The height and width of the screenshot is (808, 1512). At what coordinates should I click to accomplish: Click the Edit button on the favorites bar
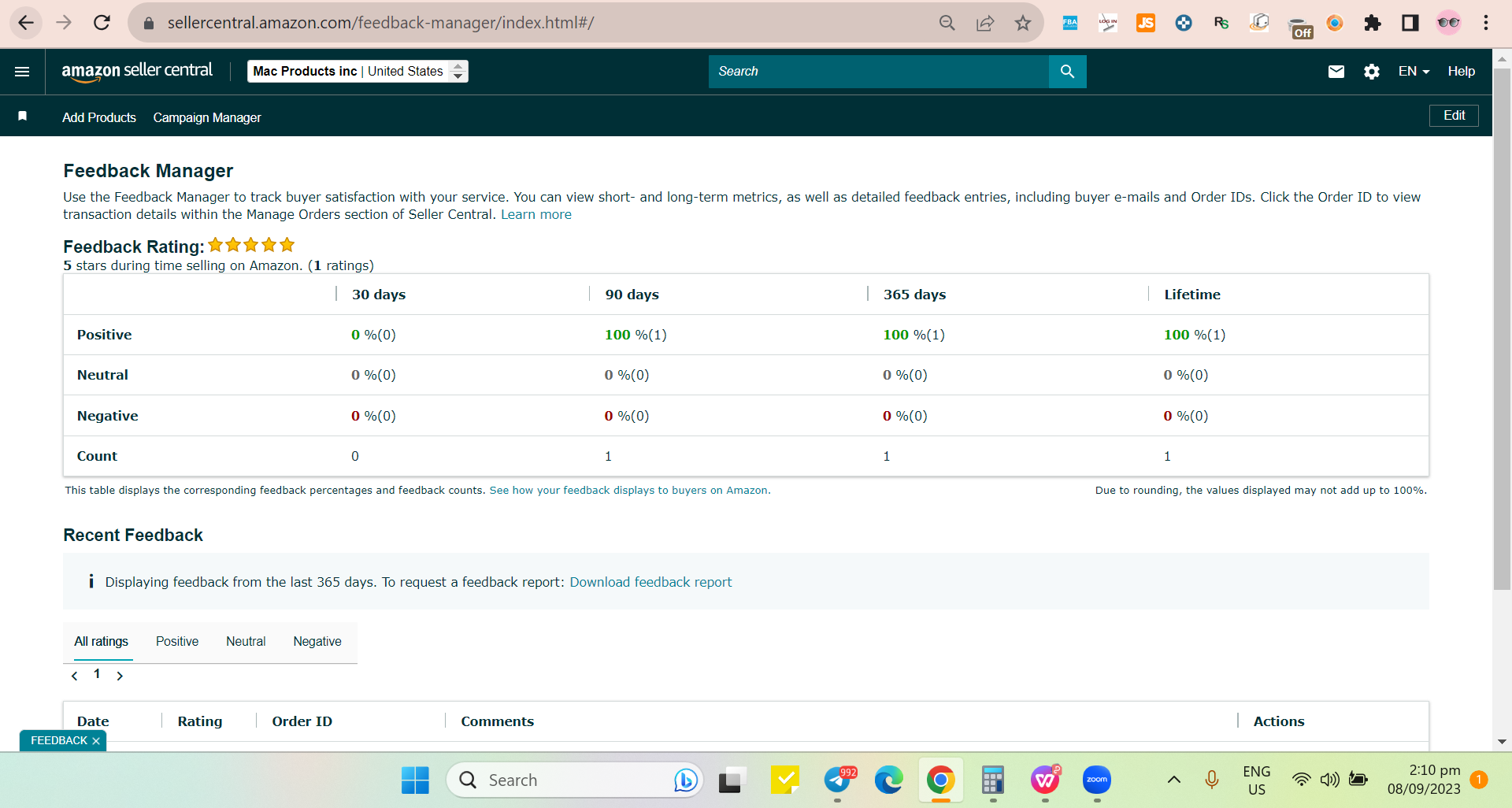(1454, 116)
